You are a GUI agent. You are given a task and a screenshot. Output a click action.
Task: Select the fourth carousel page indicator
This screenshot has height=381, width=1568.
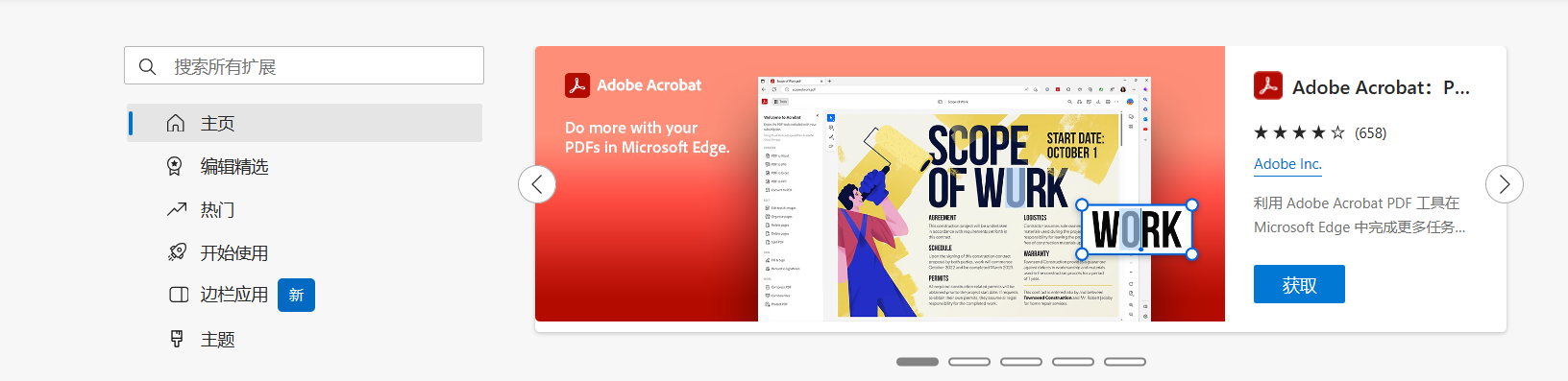[1073, 362]
